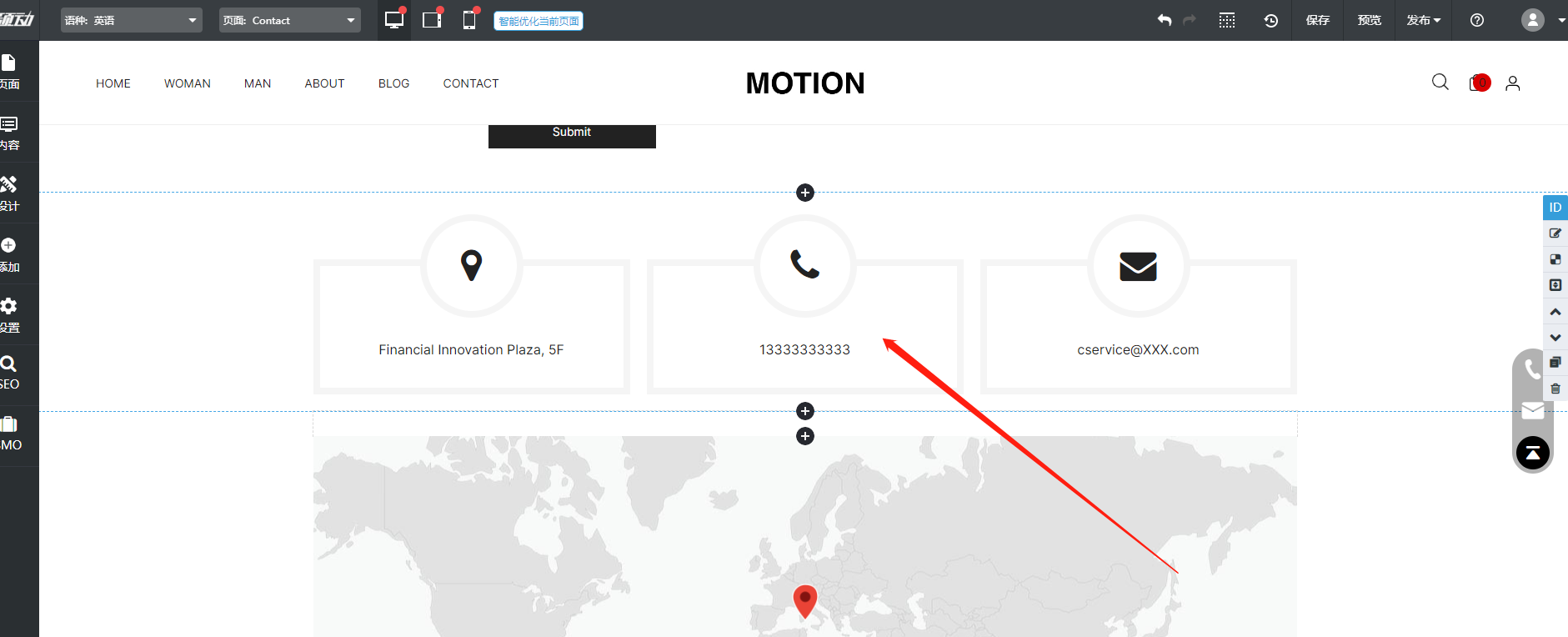Open the 添加 add panel in sidebar

pos(10,254)
